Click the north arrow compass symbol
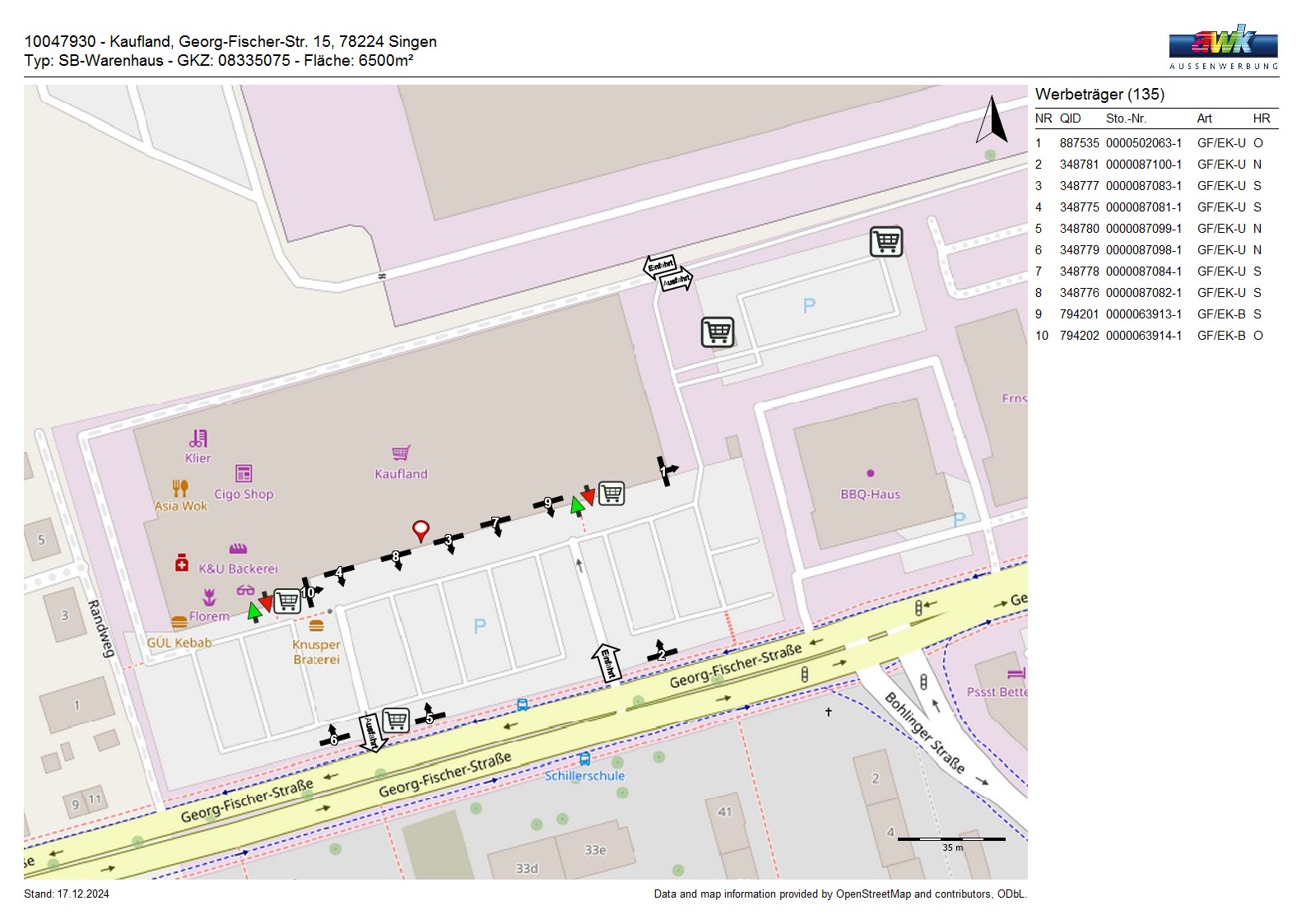 tap(992, 120)
